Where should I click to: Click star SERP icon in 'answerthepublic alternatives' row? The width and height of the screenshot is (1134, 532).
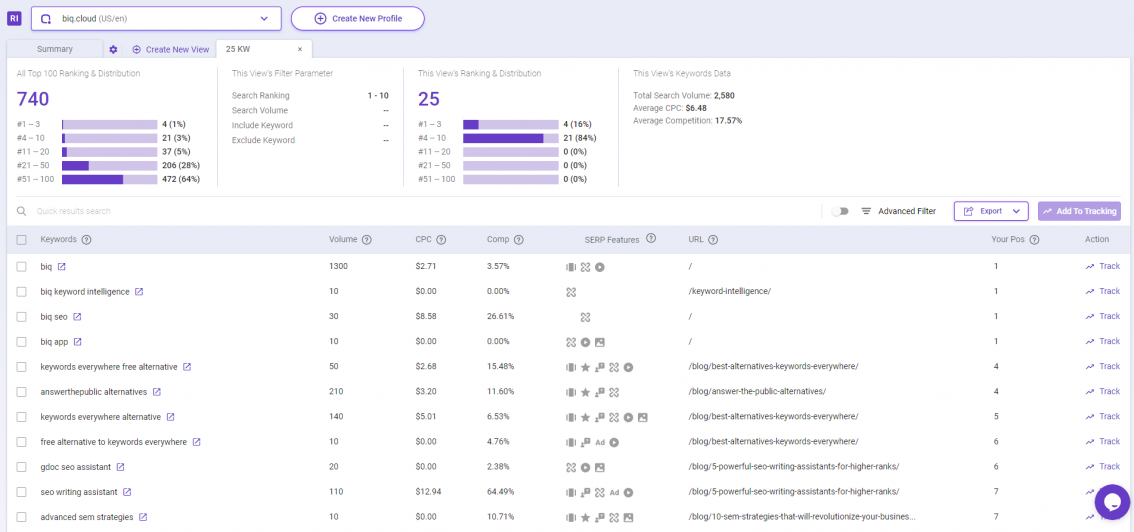[x=585, y=392]
